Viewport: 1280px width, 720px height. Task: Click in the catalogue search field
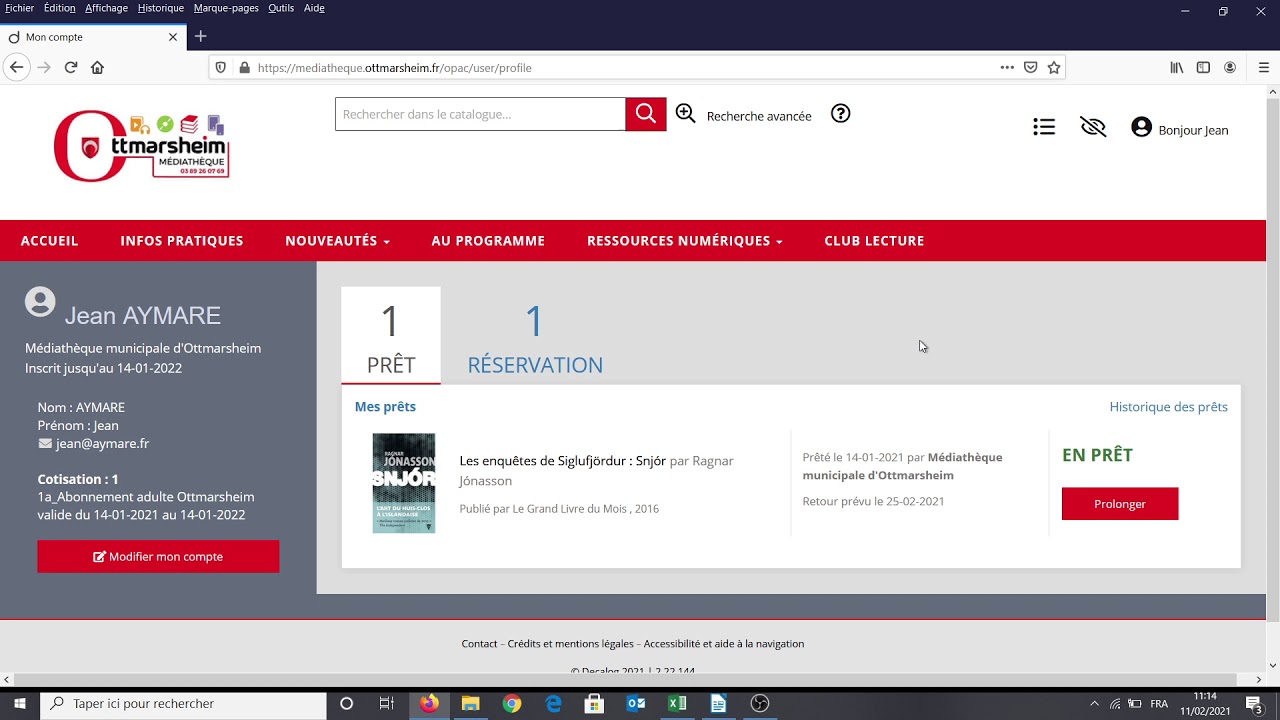[x=480, y=114]
